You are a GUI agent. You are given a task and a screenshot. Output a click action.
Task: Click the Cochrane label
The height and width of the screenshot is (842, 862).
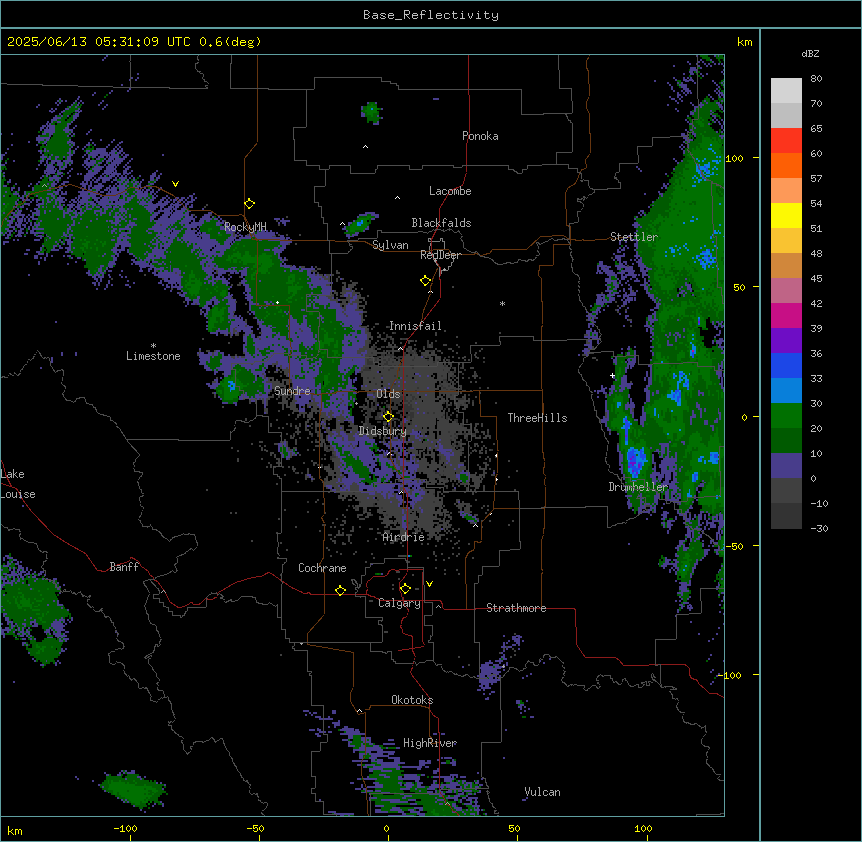click(x=322, y=568)
